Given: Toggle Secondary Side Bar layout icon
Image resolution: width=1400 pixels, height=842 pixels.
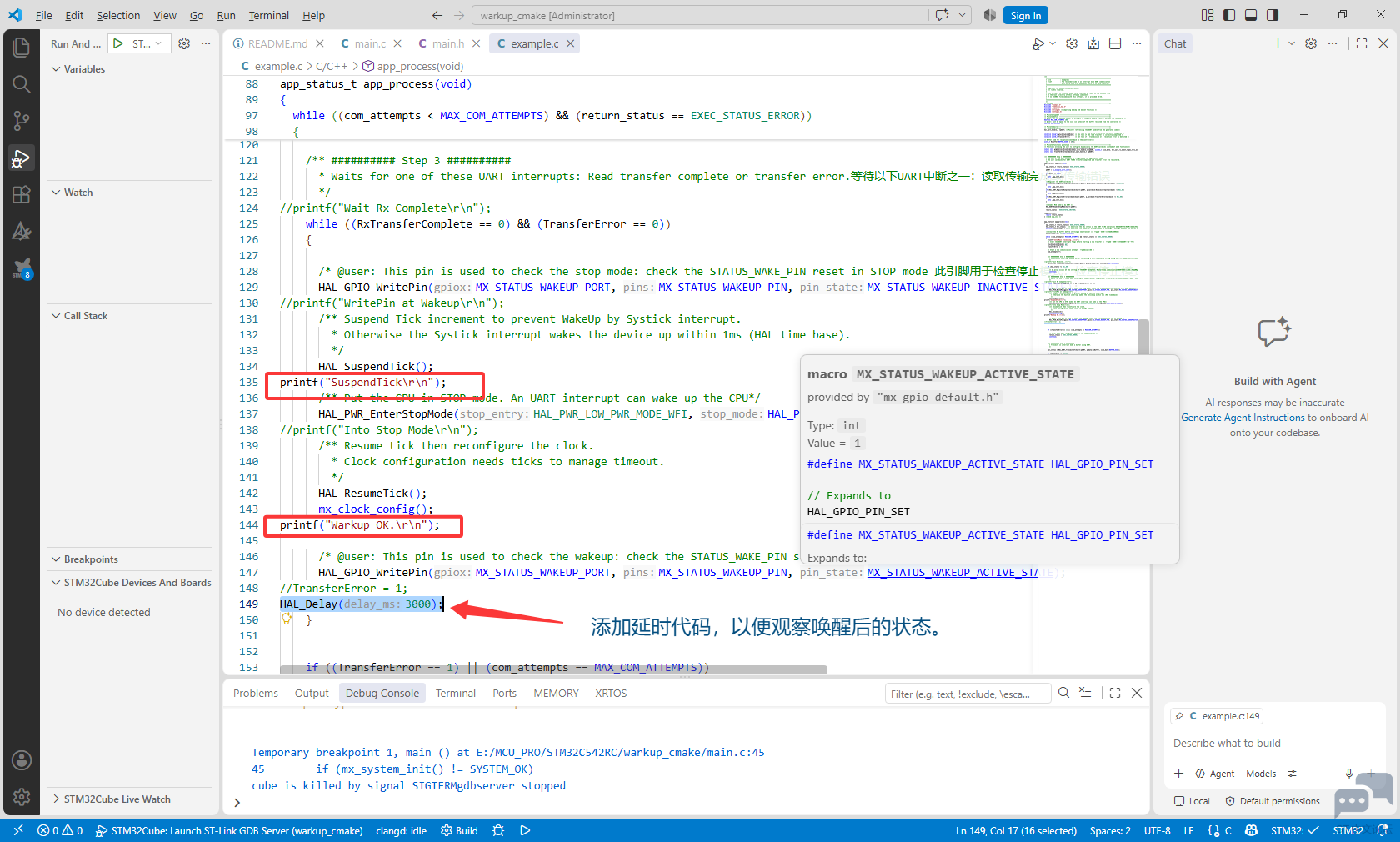Looking at the screenshot, I should coord(1272,15).
